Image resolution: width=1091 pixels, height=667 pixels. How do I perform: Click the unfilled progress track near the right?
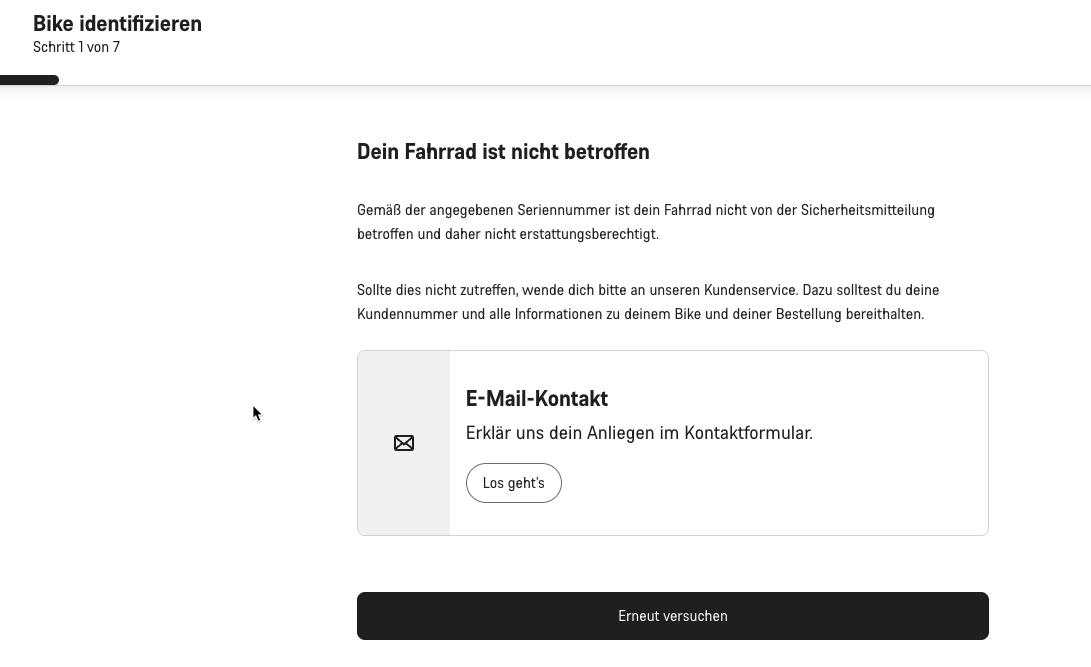(x=905, y=84)
